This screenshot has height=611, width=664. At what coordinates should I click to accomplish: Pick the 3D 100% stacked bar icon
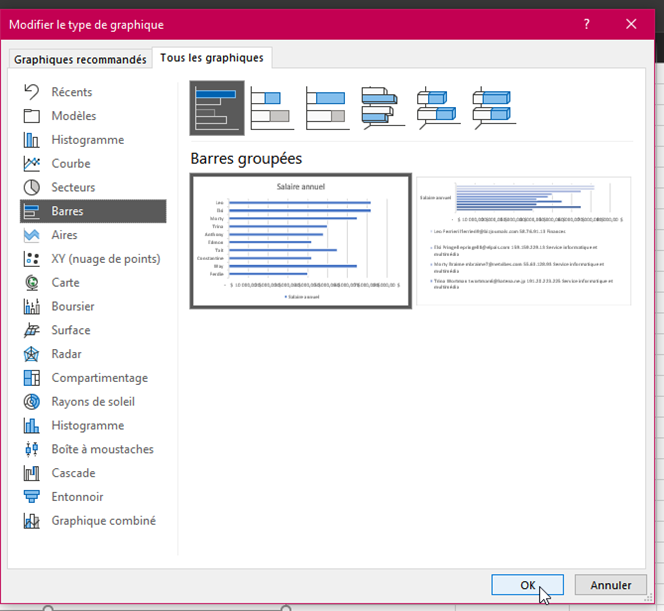click(493, 108)
